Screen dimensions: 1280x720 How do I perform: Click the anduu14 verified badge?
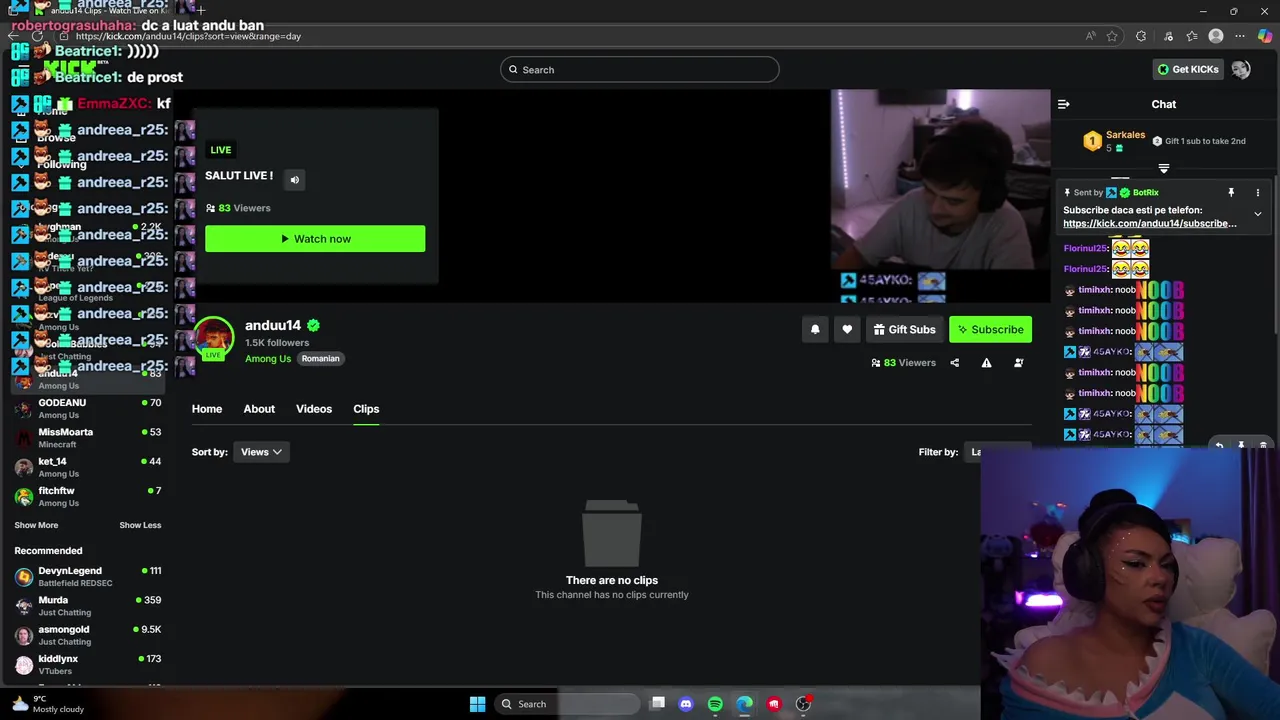coord(313,325)
